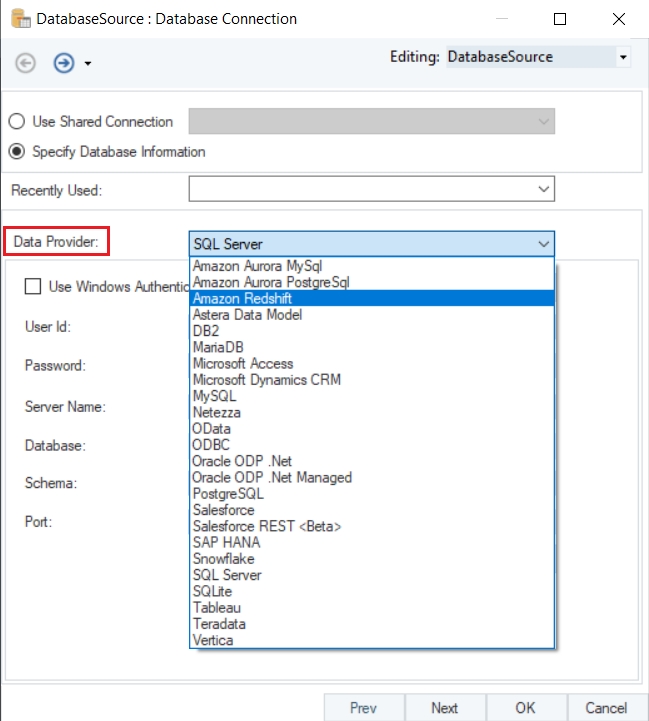Image resolution: width=649 pixels, height=721 pixels.
Task: Click the database icon in title bar
Action: click(x=18, y=19)
